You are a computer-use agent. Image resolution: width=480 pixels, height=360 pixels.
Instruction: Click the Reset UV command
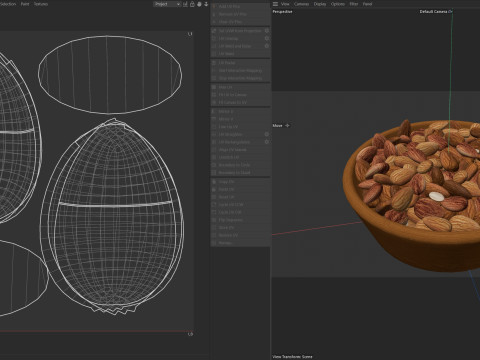pyautogui.click(x=240, y=197)
